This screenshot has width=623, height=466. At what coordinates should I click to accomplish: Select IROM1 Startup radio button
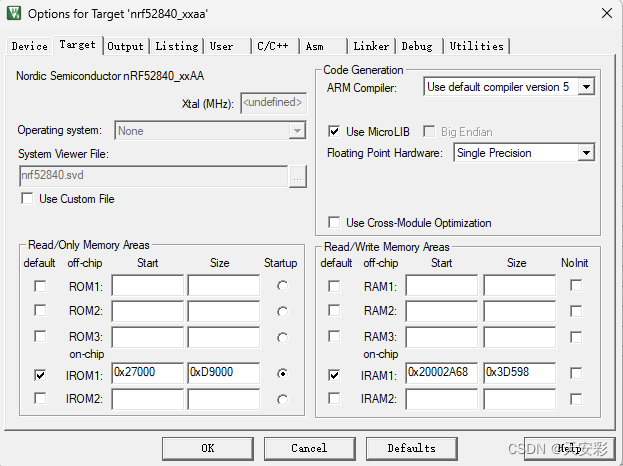tap(282, 373)
